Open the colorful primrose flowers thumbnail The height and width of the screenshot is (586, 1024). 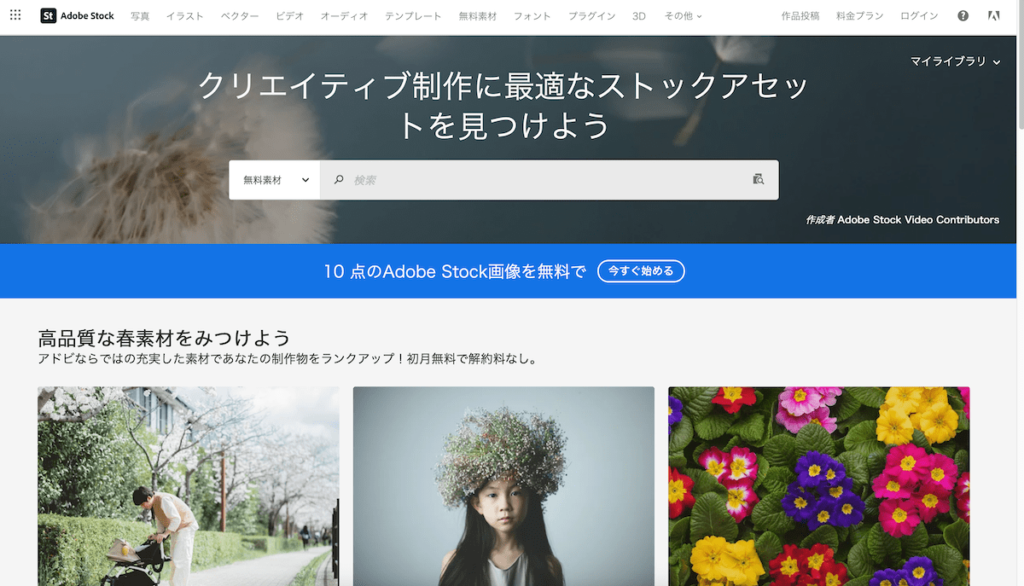[x=818, y=487]
